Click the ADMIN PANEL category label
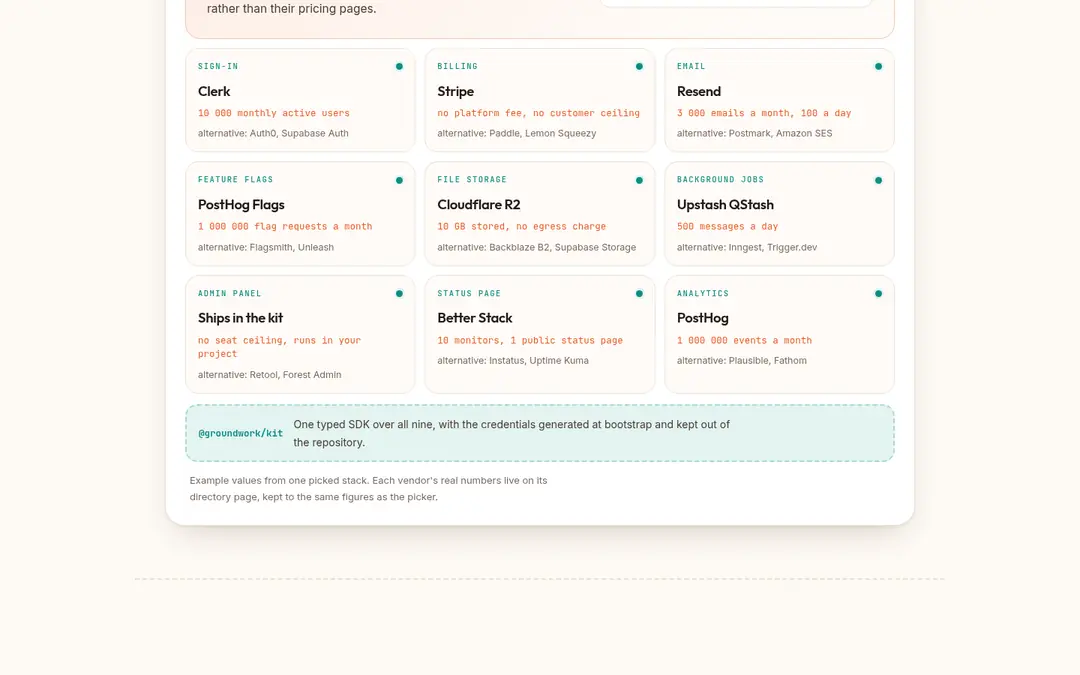The height and width of the screenshot is (675, 1080). tap(229, 293)
